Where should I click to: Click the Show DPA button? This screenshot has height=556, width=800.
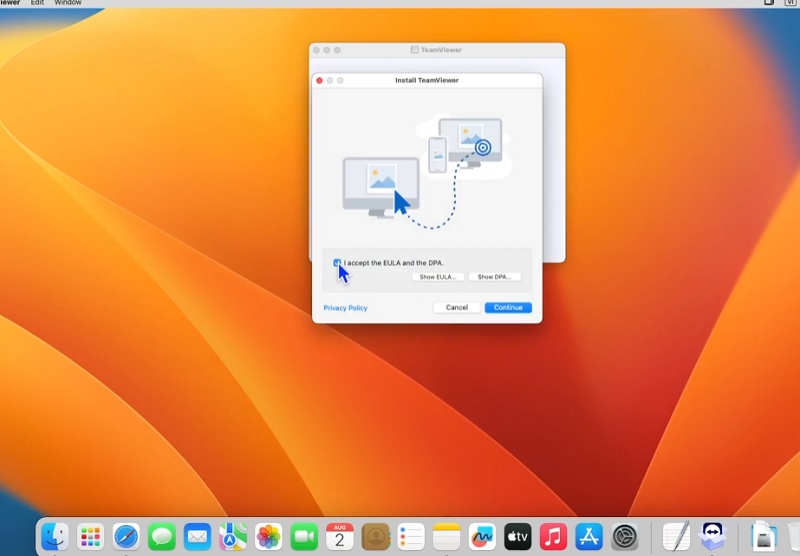[494, 277]
